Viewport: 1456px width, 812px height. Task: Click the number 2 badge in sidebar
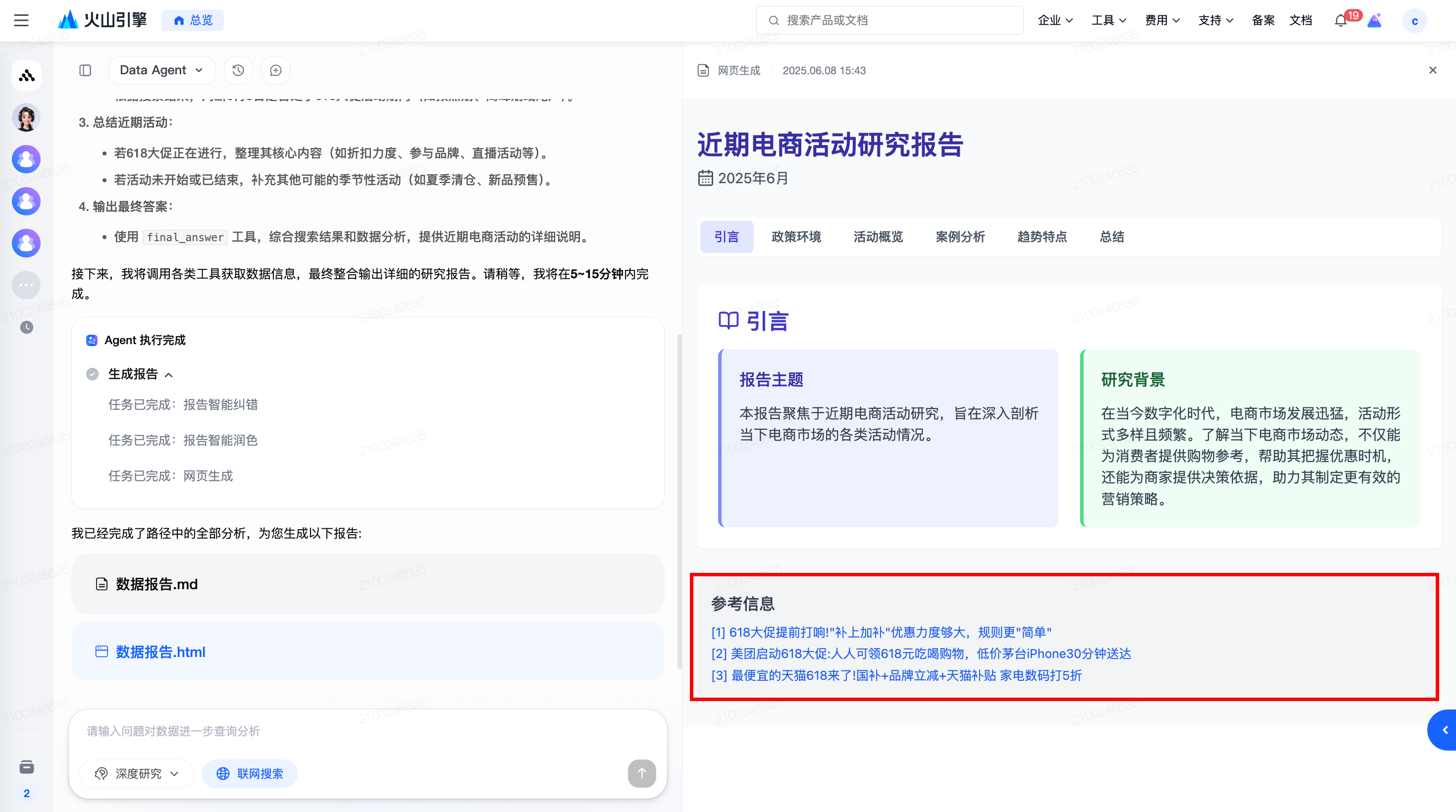[27, 793]
